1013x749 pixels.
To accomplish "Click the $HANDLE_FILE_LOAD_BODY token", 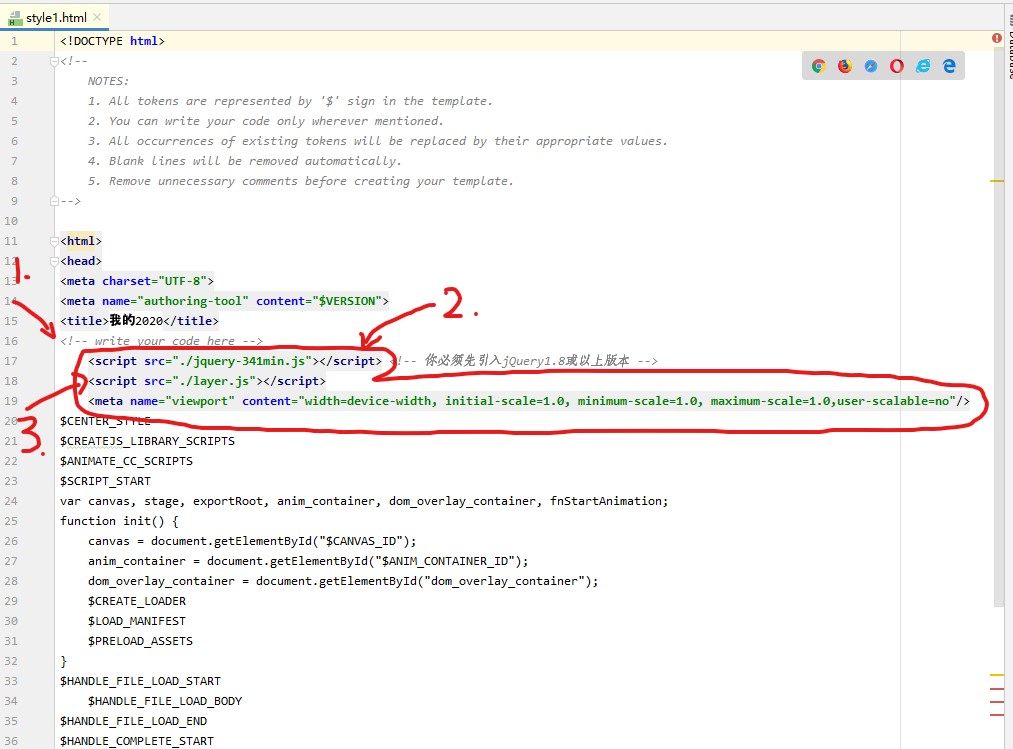I will pos(165,702).
